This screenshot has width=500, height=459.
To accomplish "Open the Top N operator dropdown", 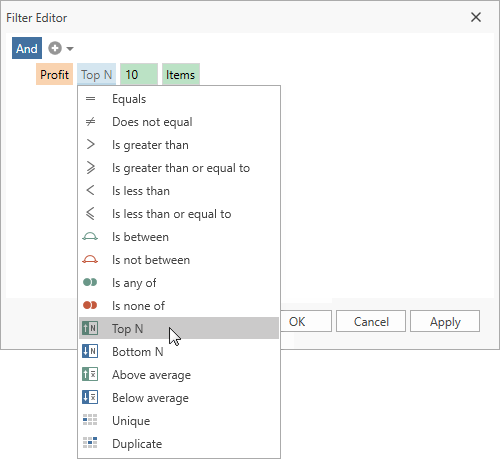I will [x=96, y=74].
